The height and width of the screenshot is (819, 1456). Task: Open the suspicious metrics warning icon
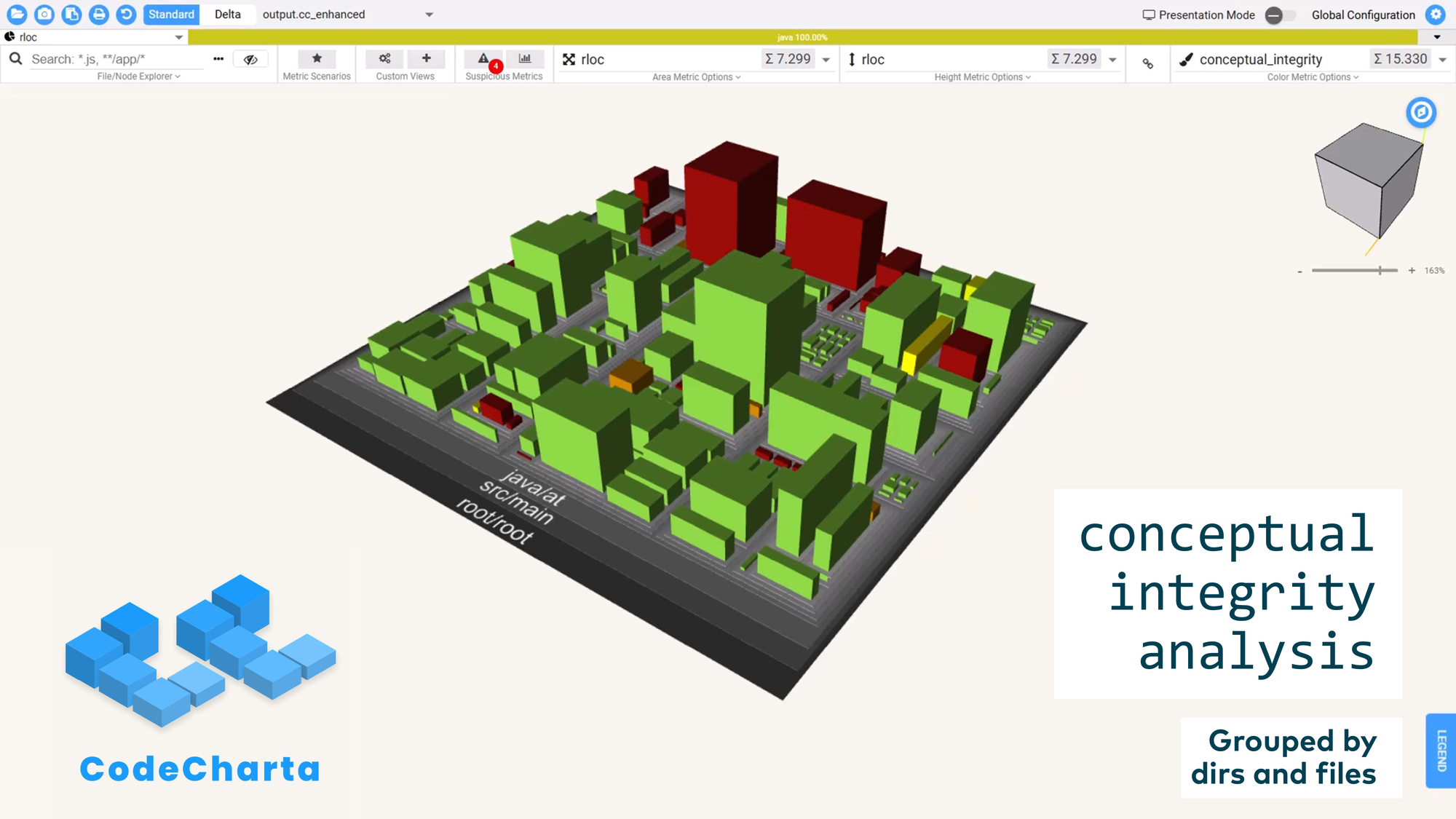[483, 59]
